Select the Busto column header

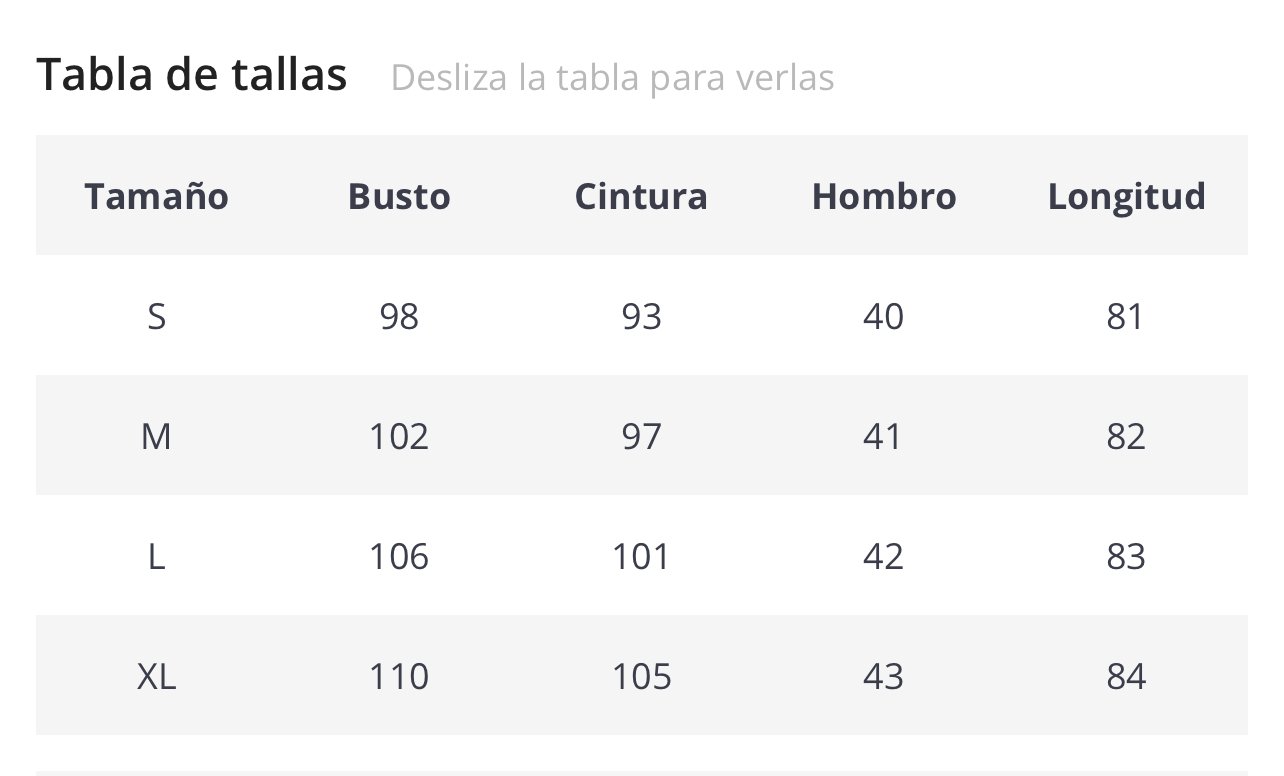pos(399,196)
